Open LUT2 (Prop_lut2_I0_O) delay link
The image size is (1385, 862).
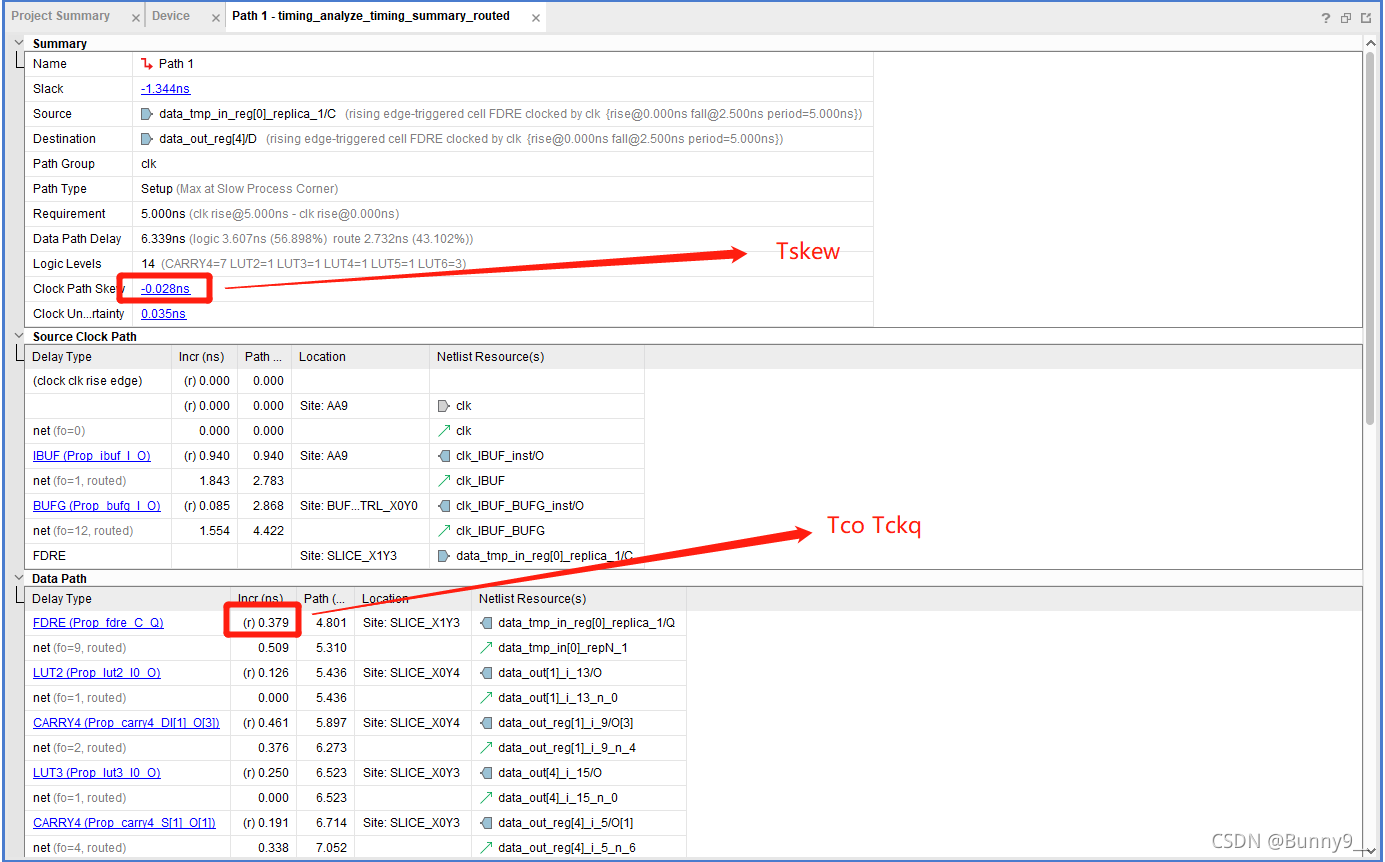point(97,673)
